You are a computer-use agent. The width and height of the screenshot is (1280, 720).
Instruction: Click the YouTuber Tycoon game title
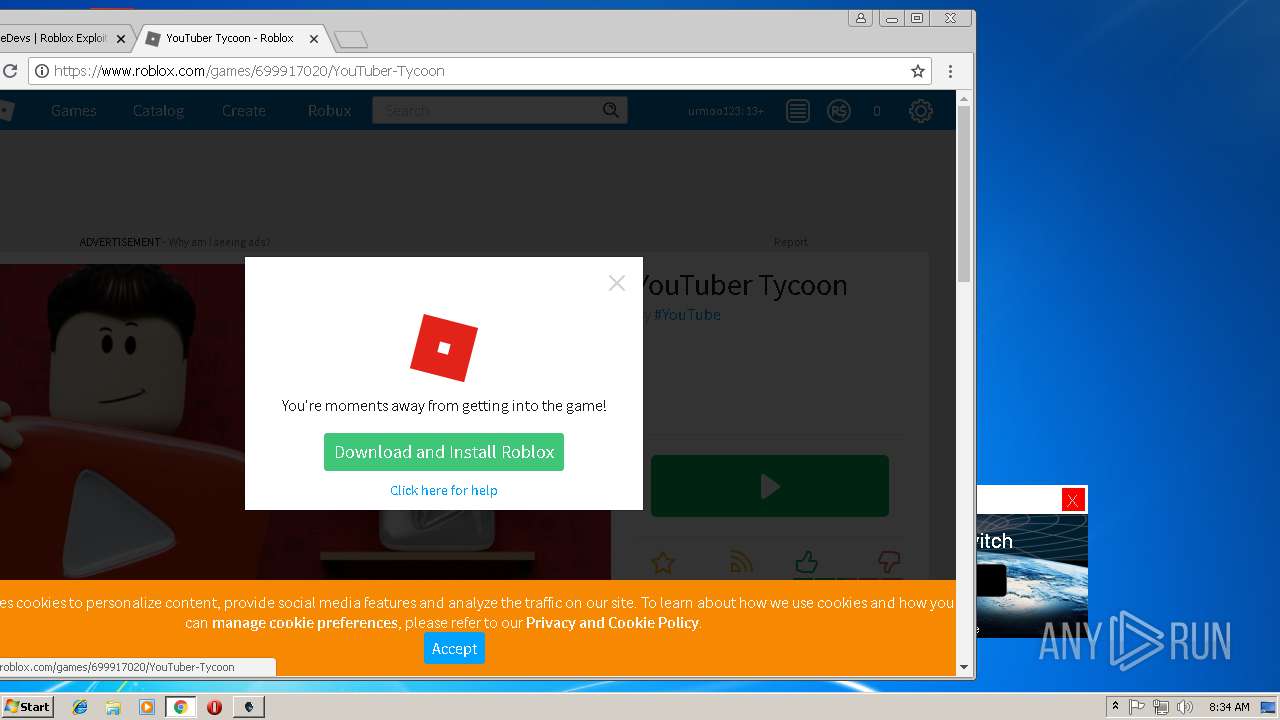[742, 285]
